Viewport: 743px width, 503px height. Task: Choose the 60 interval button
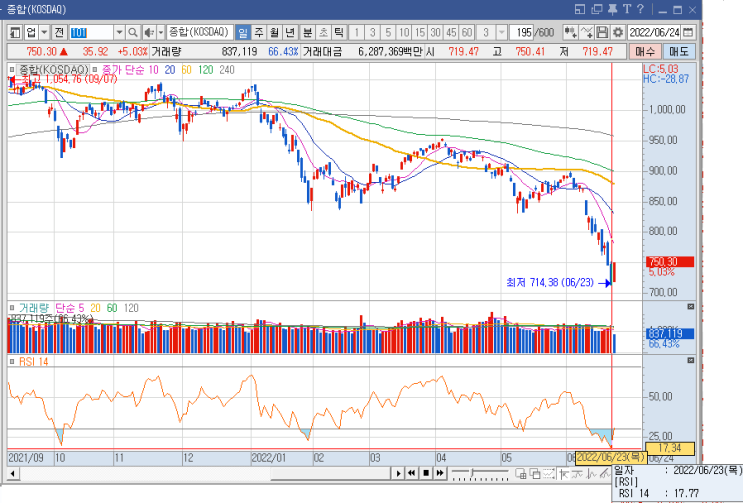[467, 32]
